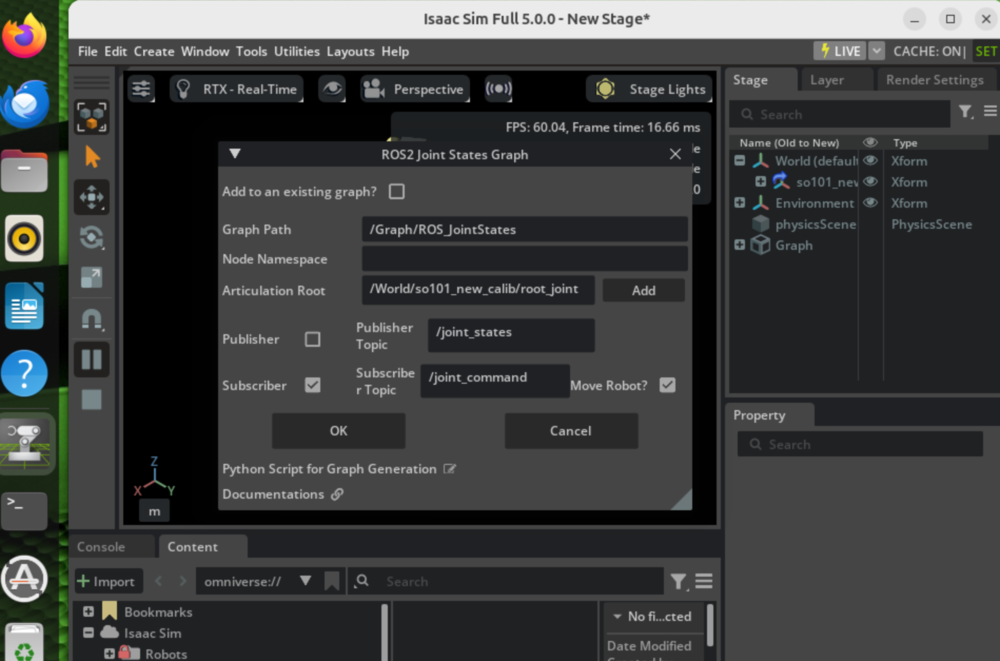Open Stage Lights menu
This screenshot has height=661, width=1000.
(x=649, y=89)
